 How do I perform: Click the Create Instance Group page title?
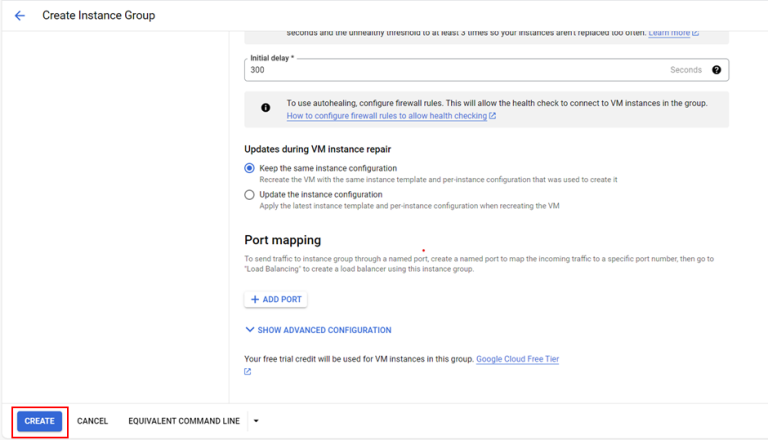(98, 16)
